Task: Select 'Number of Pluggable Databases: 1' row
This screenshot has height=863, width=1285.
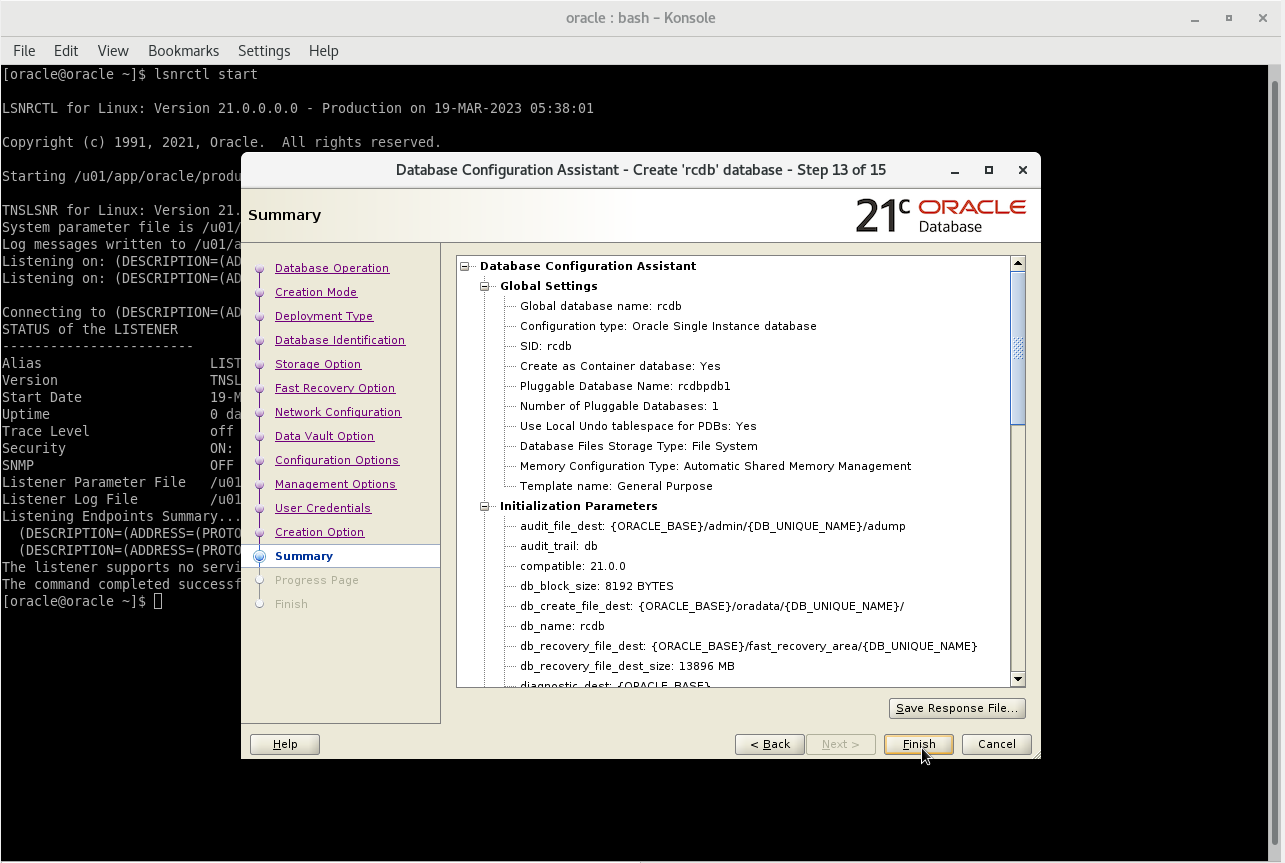Action: pyautogui.click(x=619, y=406)
